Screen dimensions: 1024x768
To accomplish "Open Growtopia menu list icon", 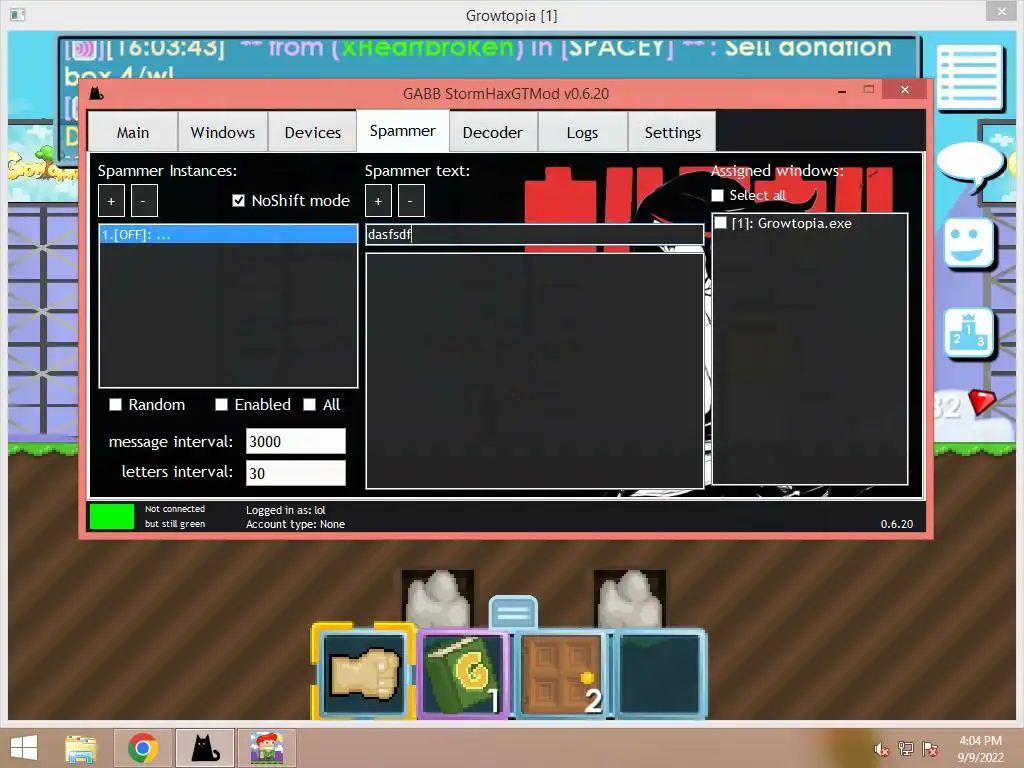I will point(970,76).
